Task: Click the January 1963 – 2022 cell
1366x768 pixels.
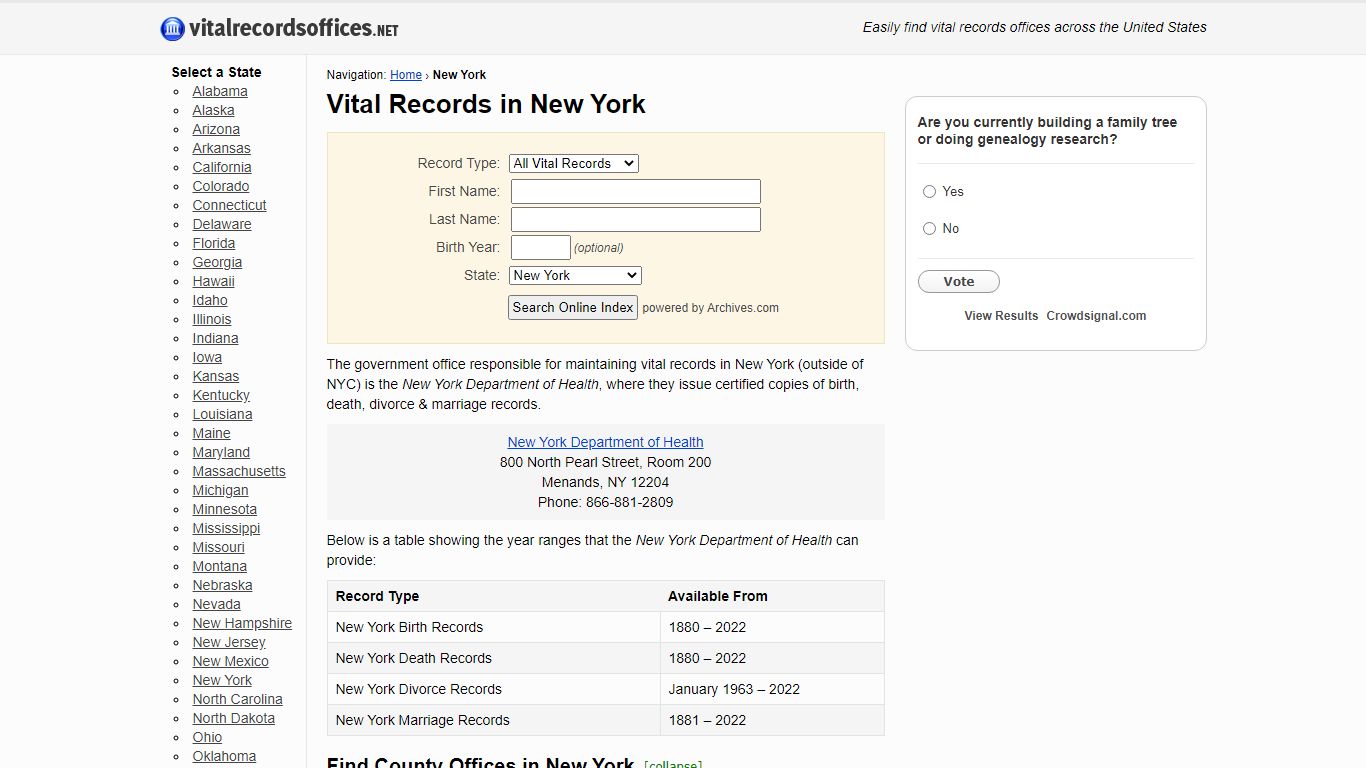Action: coord(772,689)
